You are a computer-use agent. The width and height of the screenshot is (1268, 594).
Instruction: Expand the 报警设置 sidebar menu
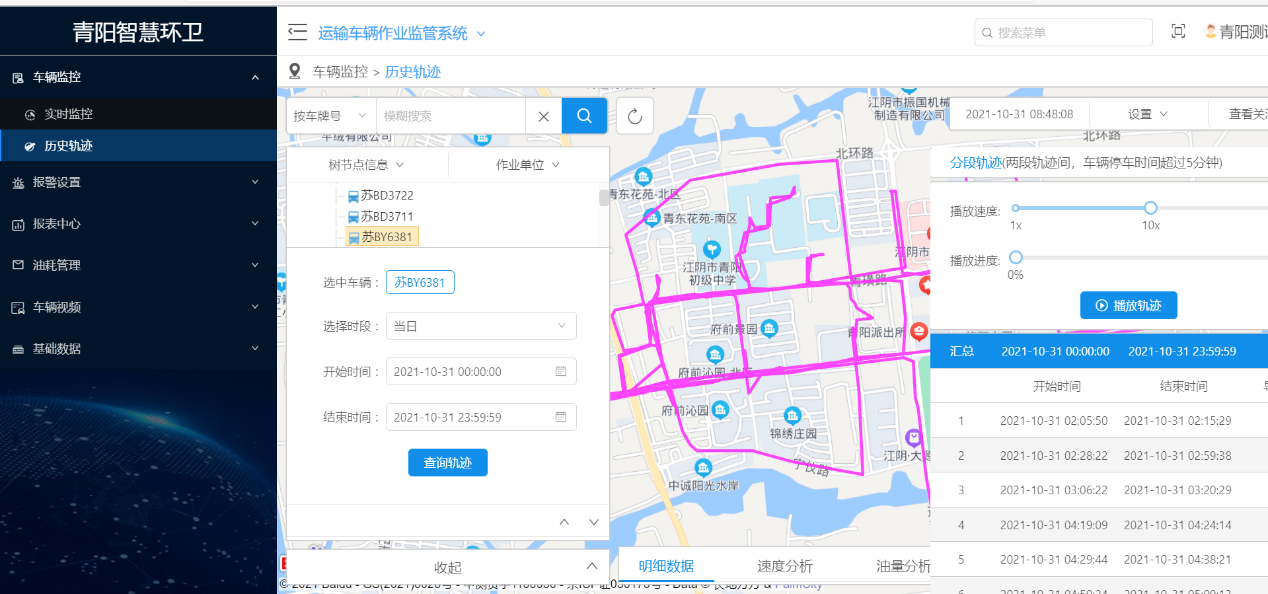[x=138, y=182]
